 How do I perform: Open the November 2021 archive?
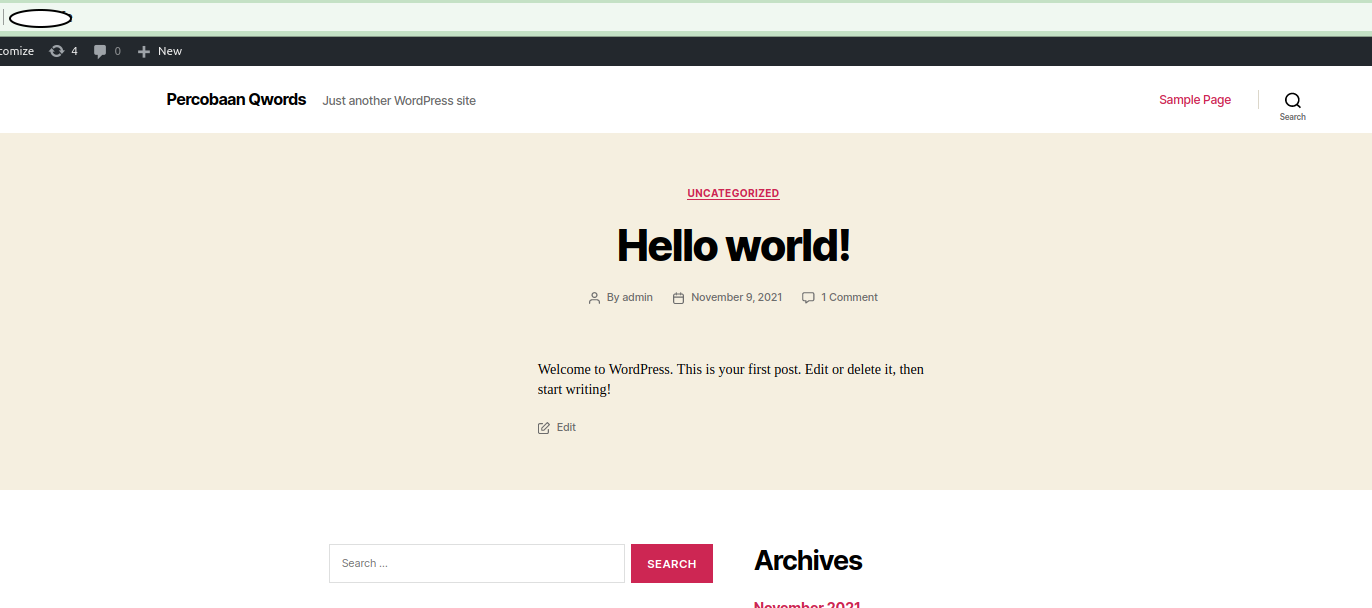(806, 604)
